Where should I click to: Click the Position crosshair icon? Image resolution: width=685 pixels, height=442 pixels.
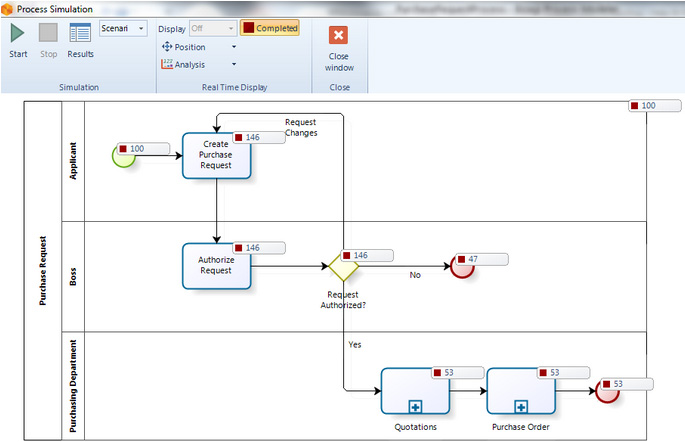point(167,46)
